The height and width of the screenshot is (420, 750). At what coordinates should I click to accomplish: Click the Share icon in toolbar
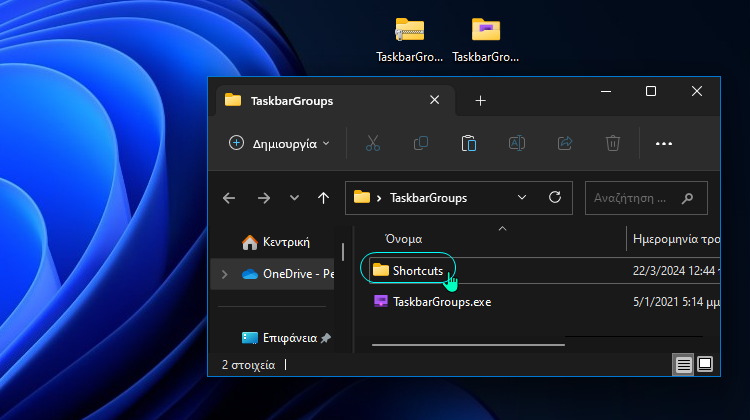point(565,143)
